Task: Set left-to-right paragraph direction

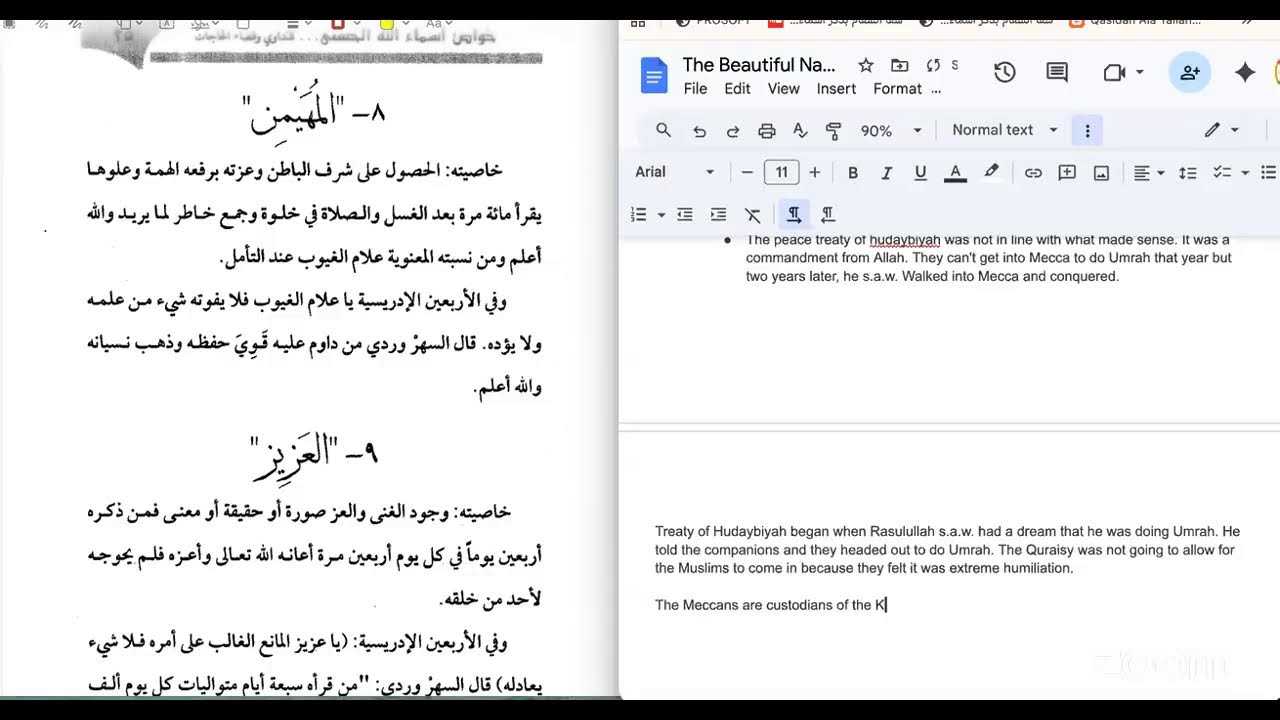Action: pyautogui.click(x=794, y=214)
